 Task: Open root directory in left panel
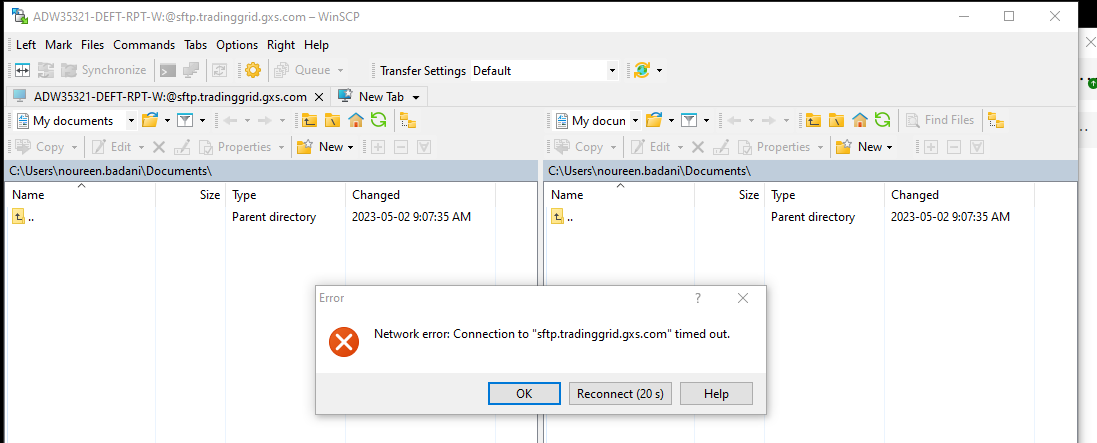click(x=332, y=121)
